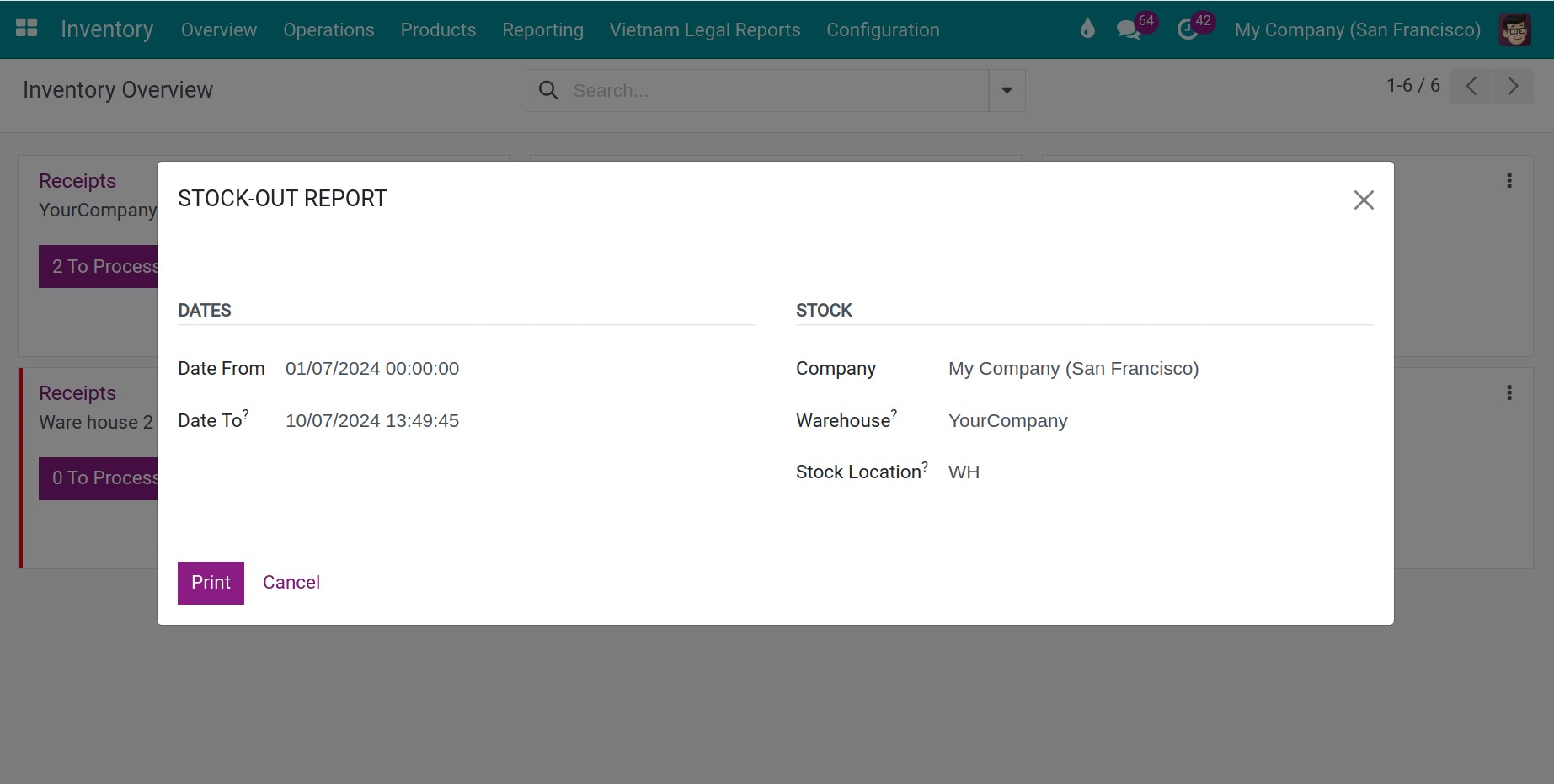Open the YourCompany card's three-dot menu
This screenshot has height=784, width=1554.
click(1509, 181)
